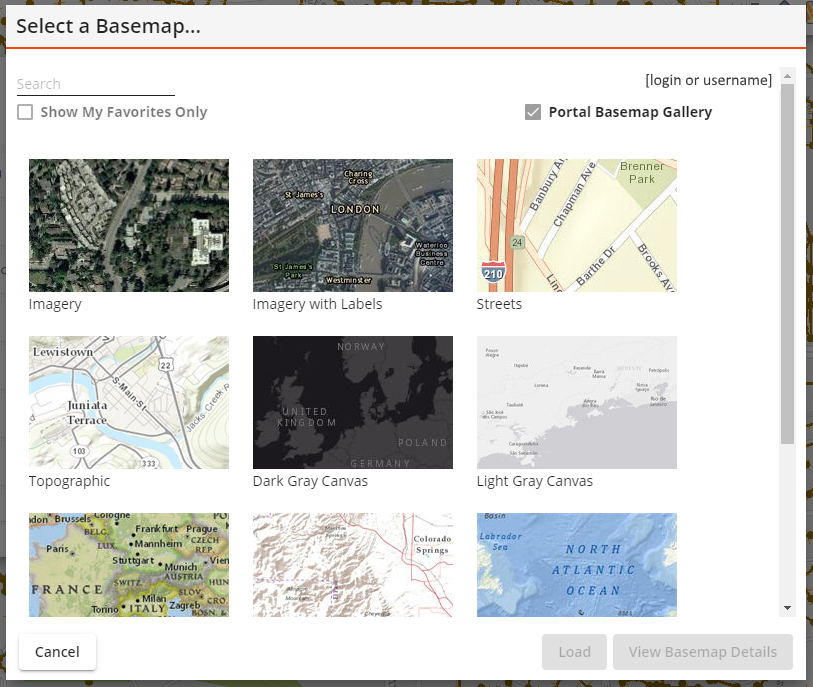This screenshot has height=687, width=813.
Task: Click the Streets caption text
Action: pyautogui.click(x=499, y=304)
